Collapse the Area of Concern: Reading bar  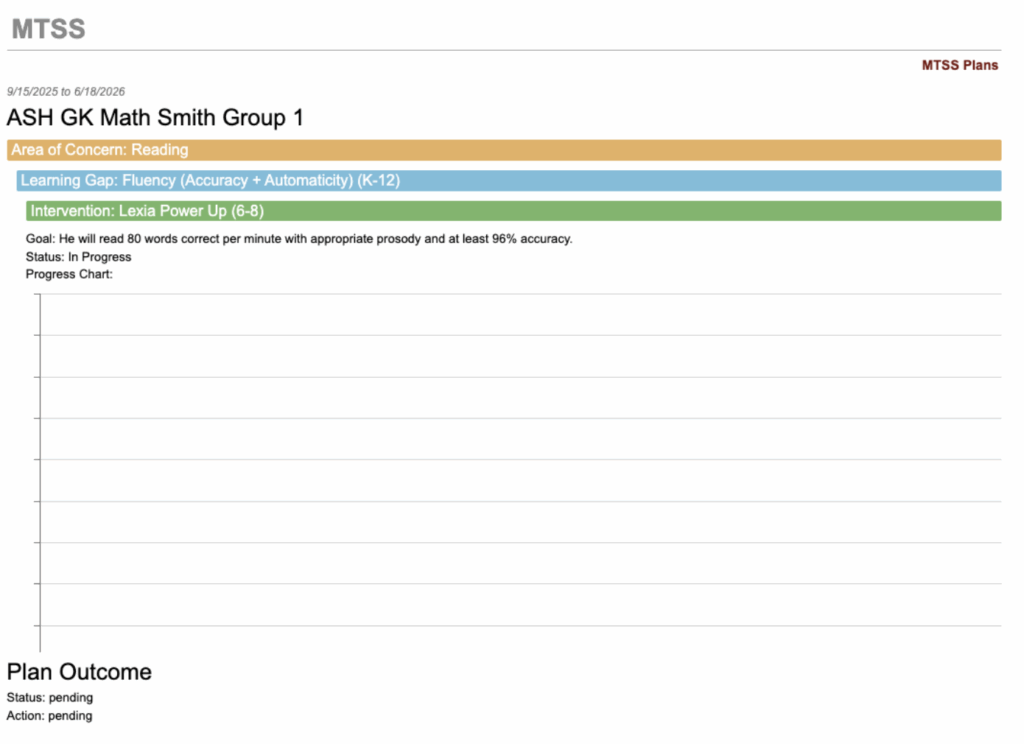coord(503,150)
